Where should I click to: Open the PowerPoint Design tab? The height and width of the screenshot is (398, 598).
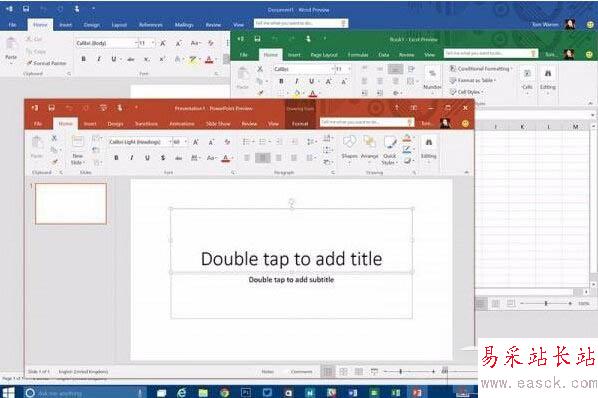[x=115, y=124]
